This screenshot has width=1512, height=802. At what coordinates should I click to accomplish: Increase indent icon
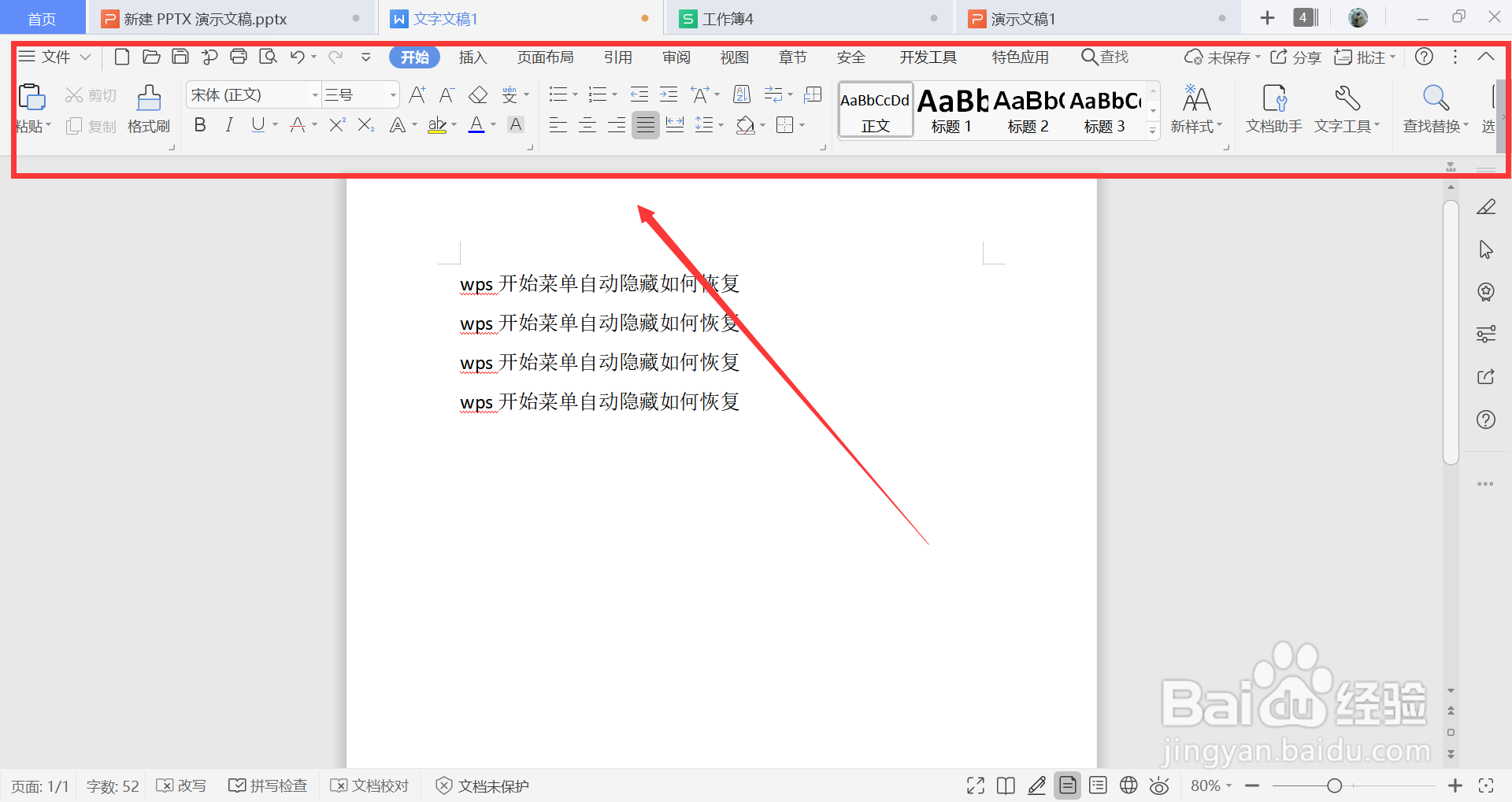669,95
